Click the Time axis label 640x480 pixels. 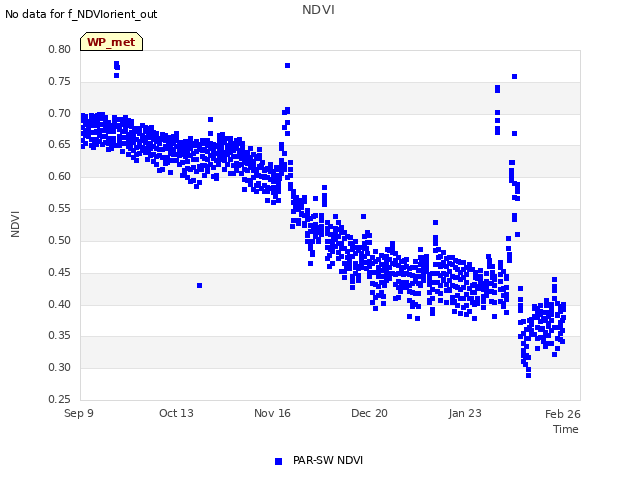(566, 429)
